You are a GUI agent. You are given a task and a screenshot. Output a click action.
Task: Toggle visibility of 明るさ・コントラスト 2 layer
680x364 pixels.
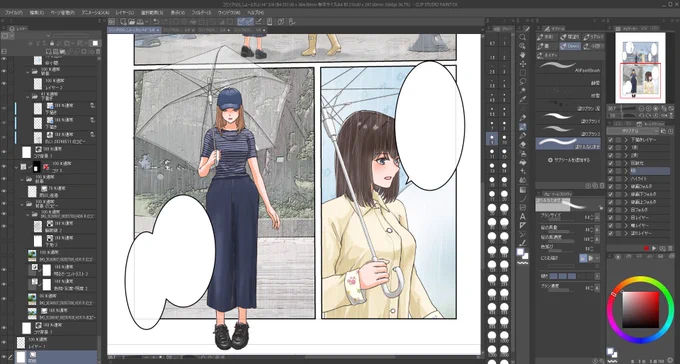tap(4, 270)
